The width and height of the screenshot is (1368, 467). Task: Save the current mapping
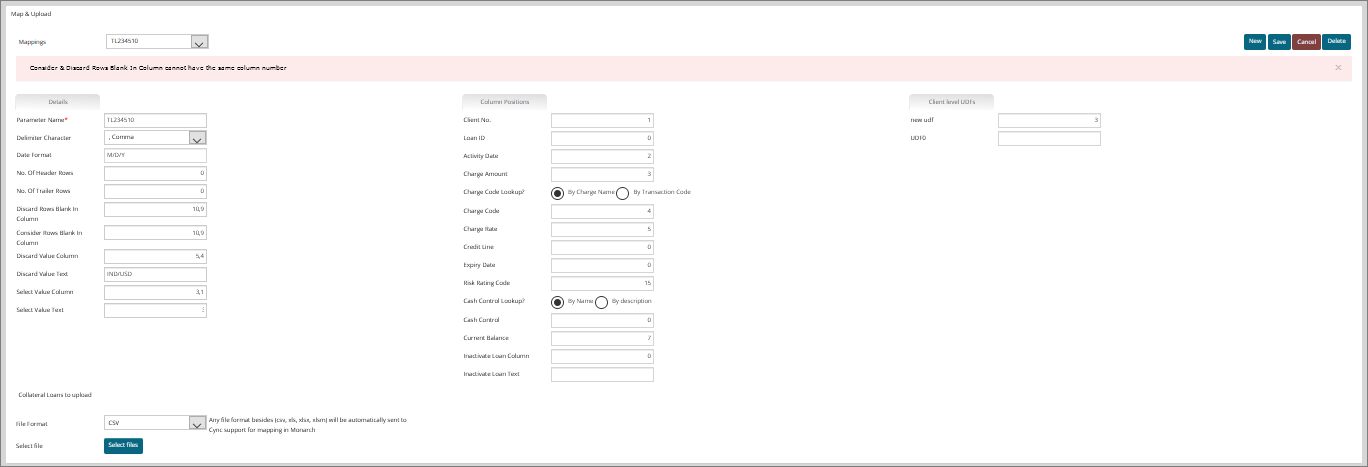[1279, 41]
